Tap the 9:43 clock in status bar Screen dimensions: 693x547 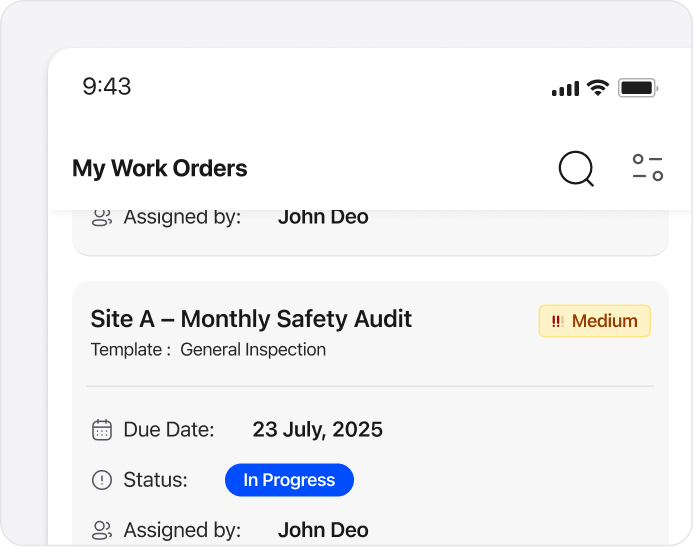pyautogui.click(x=107, y=86)
